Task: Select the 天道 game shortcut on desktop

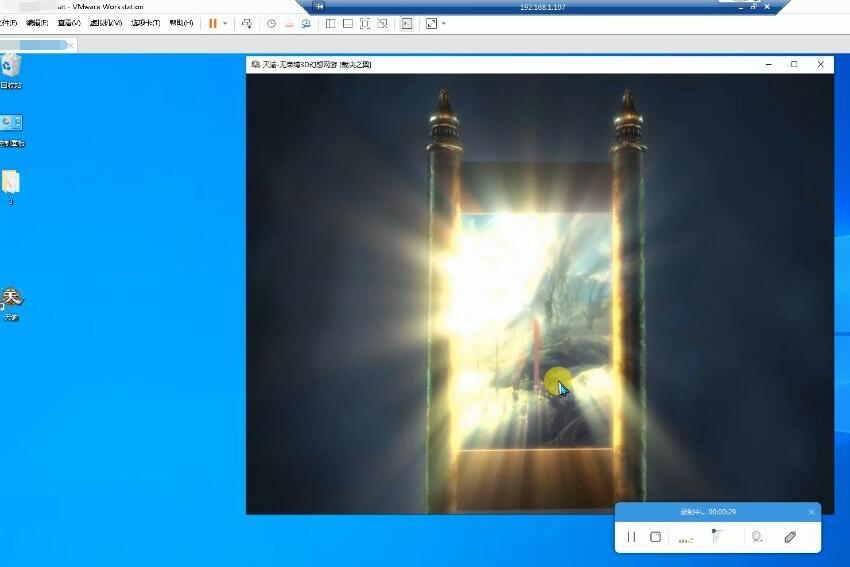Action: [x=11, y=304]
